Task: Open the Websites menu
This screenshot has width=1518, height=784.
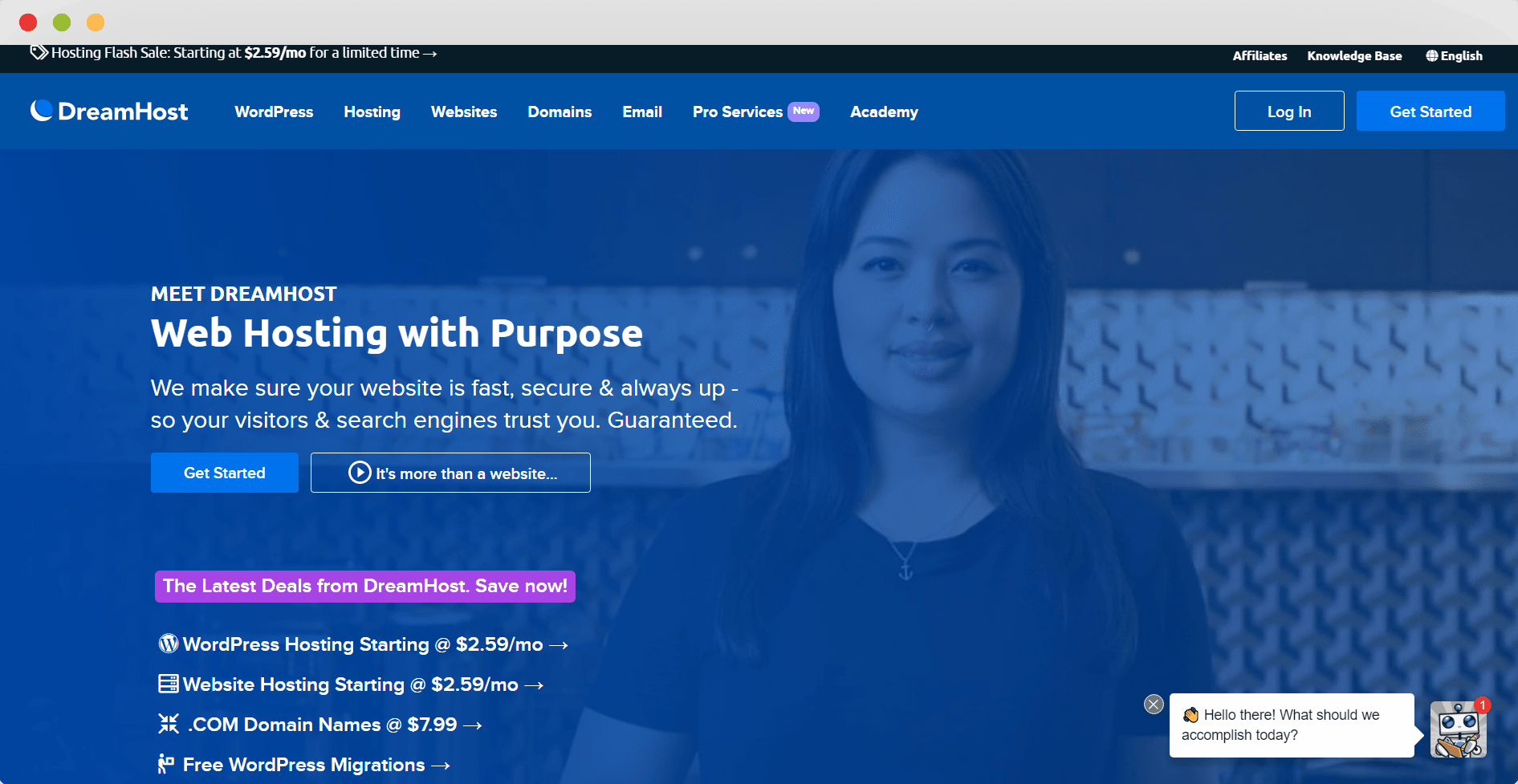Action: [464, 112]
